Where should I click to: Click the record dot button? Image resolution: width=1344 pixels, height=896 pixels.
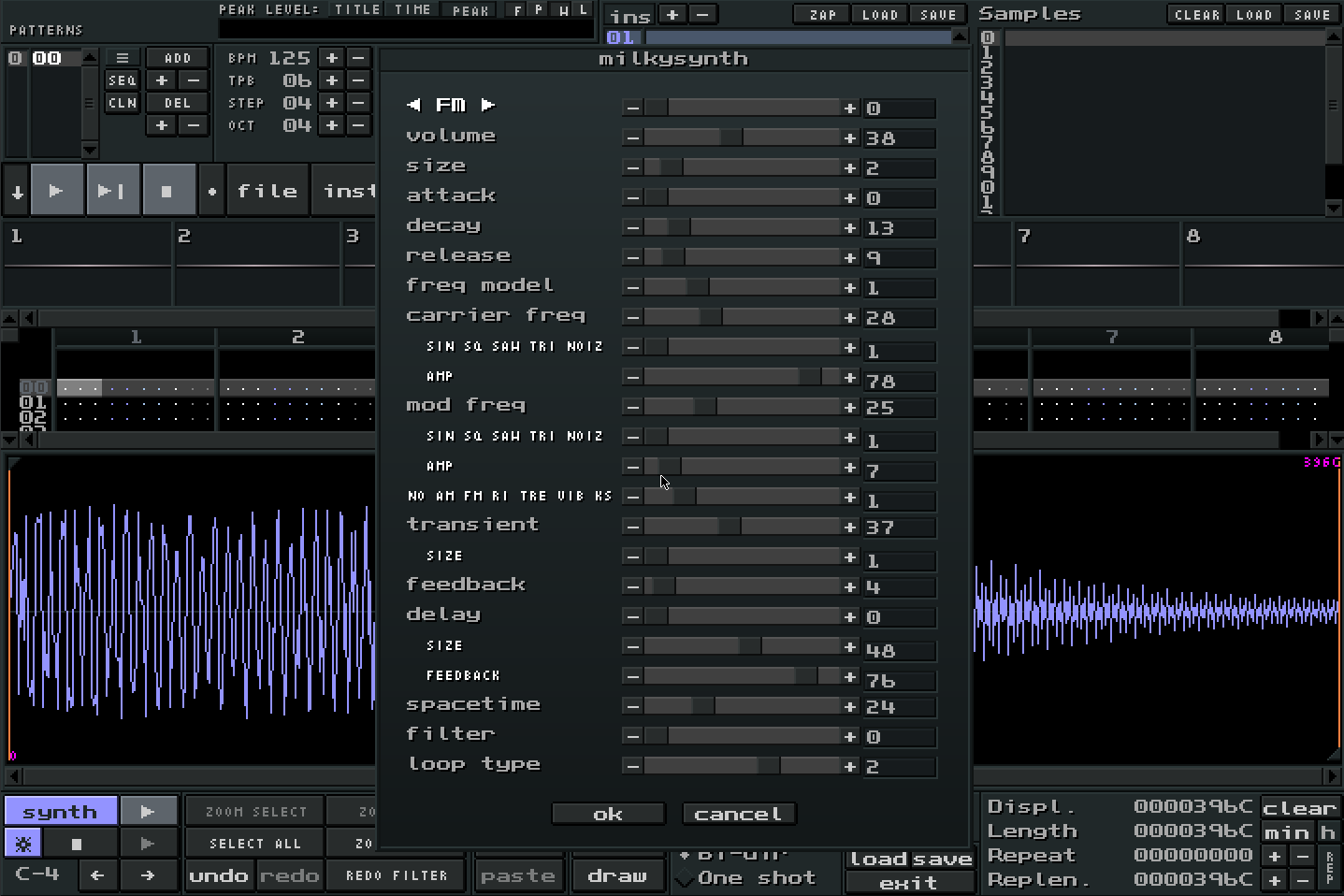tap(212, 191)
